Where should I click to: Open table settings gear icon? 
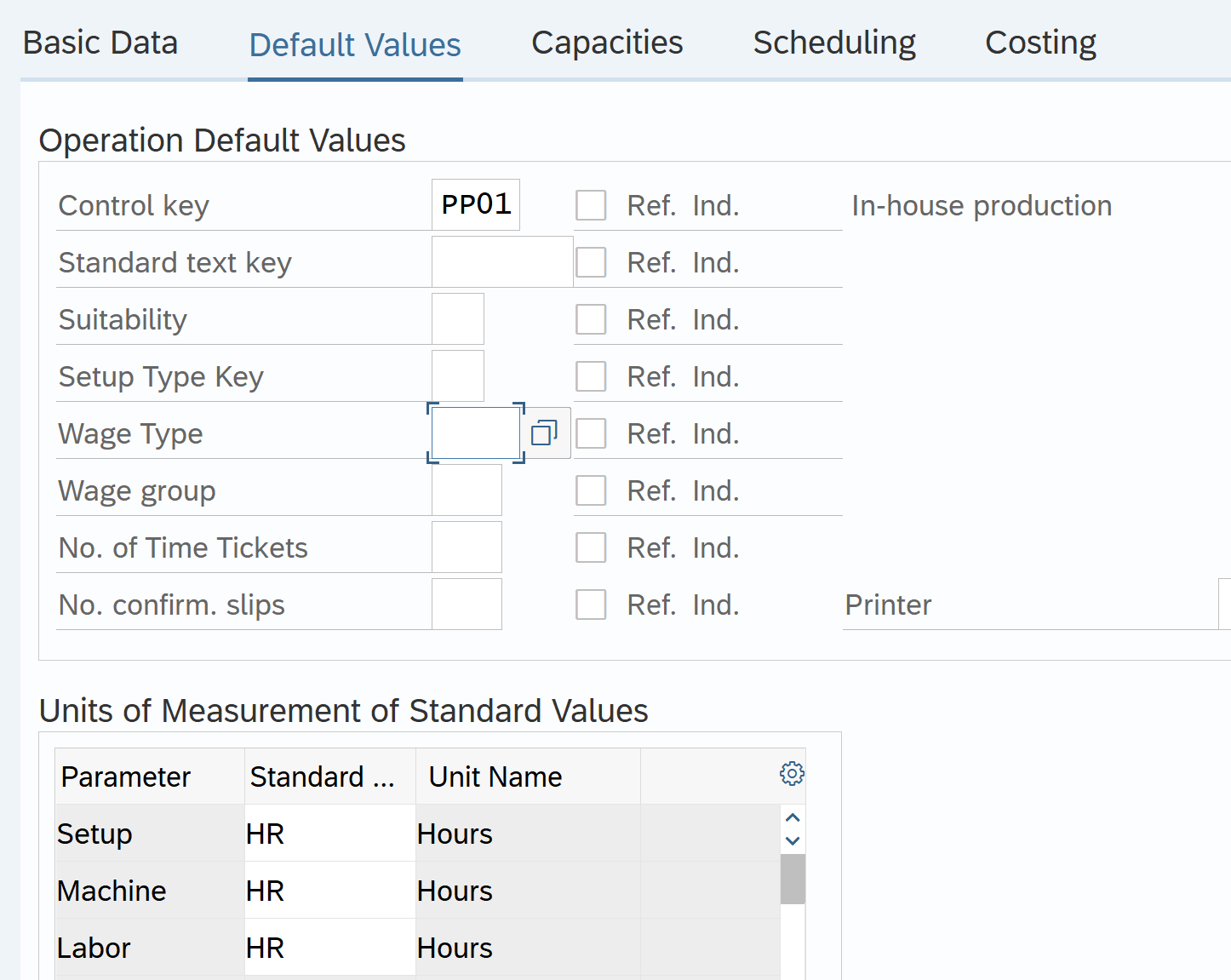coord(792,774)
